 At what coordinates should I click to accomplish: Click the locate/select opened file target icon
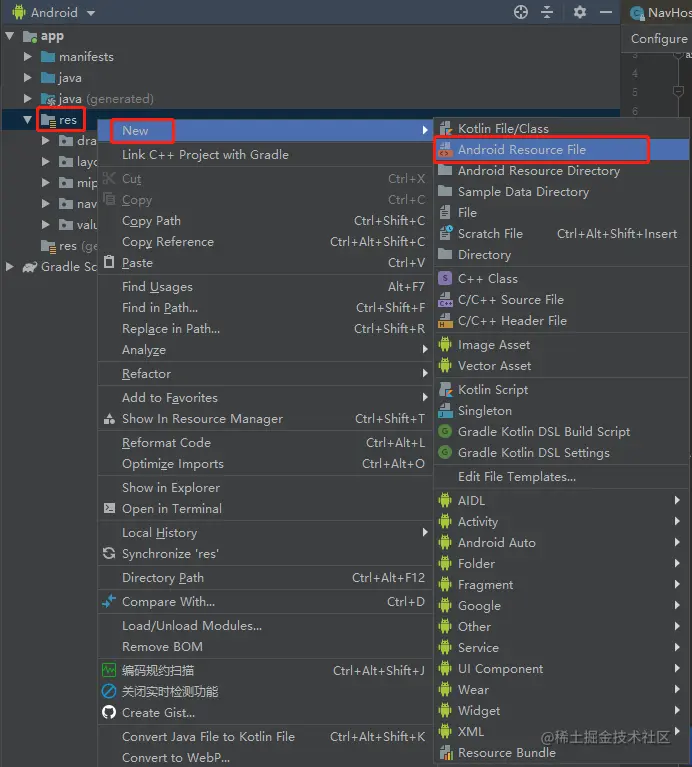(521, 12)
